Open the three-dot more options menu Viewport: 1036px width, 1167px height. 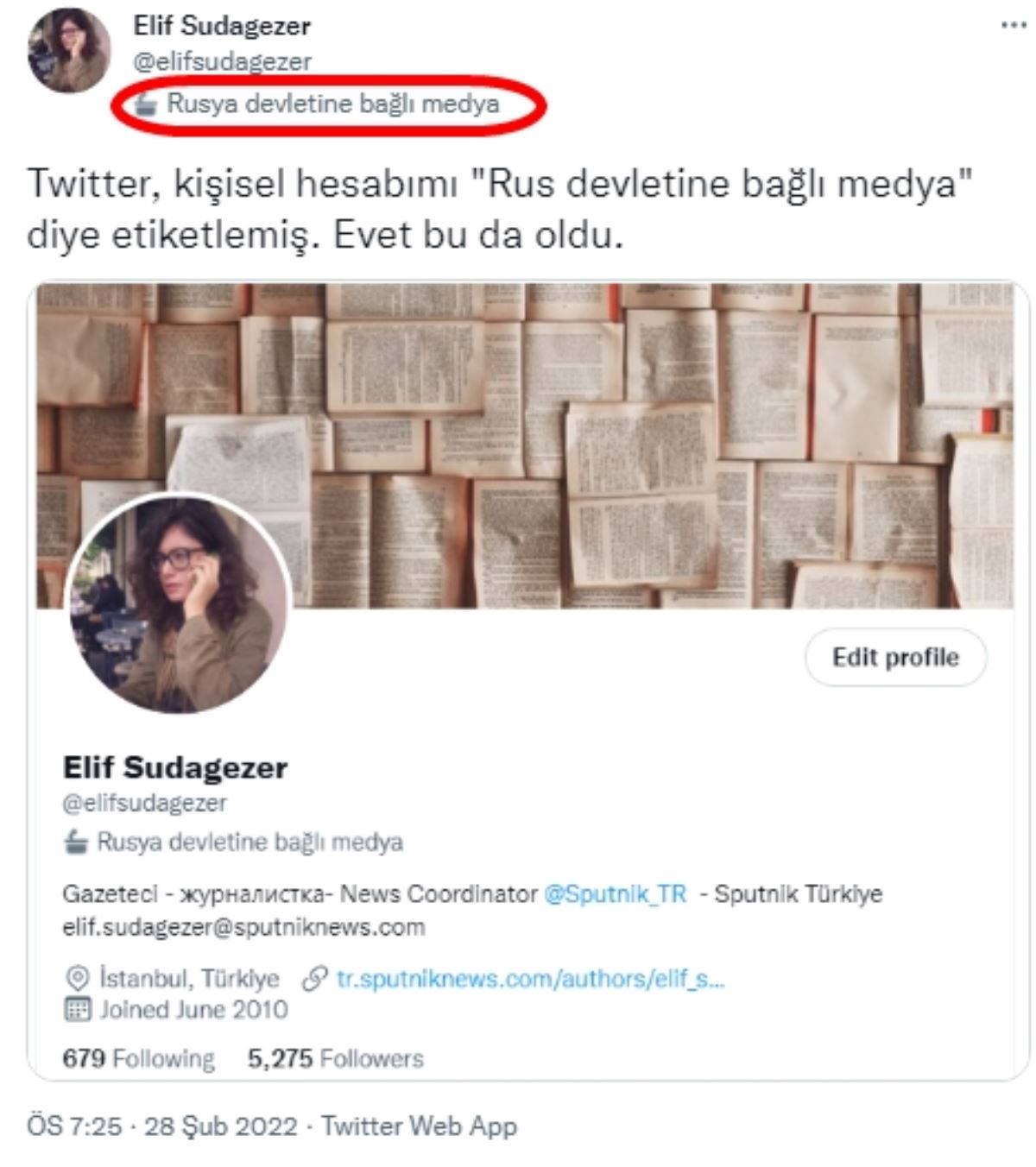pyautogui.click(x=1014, y=25)
